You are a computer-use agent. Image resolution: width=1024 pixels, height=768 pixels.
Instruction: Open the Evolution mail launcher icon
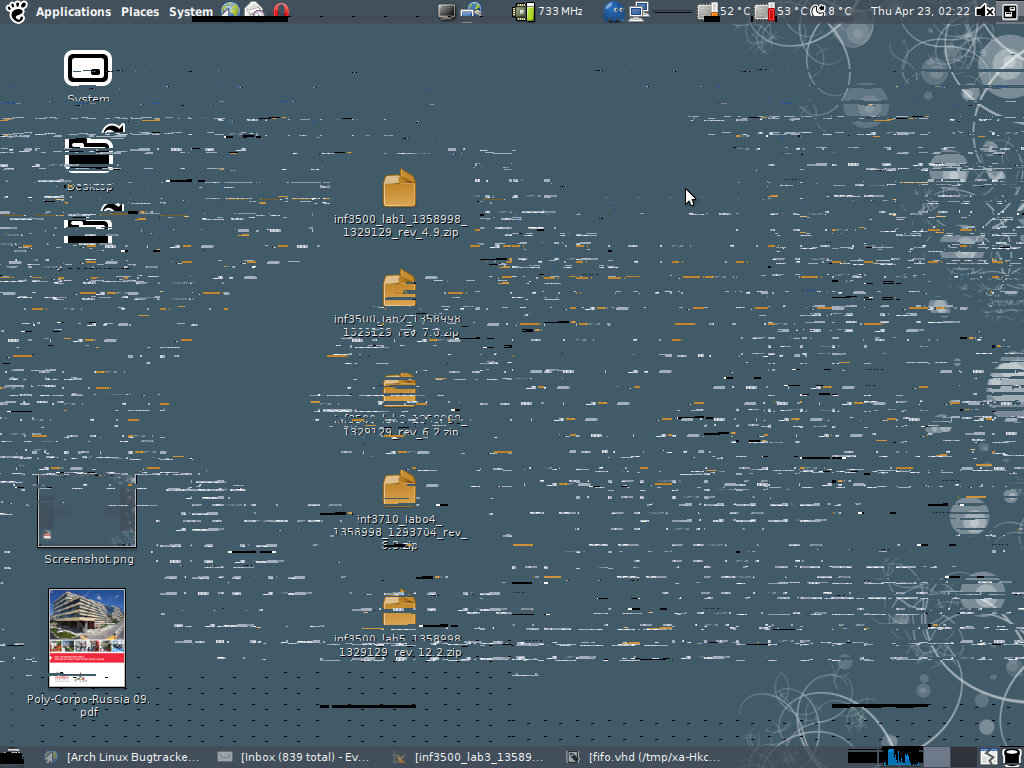coord(255,11)
